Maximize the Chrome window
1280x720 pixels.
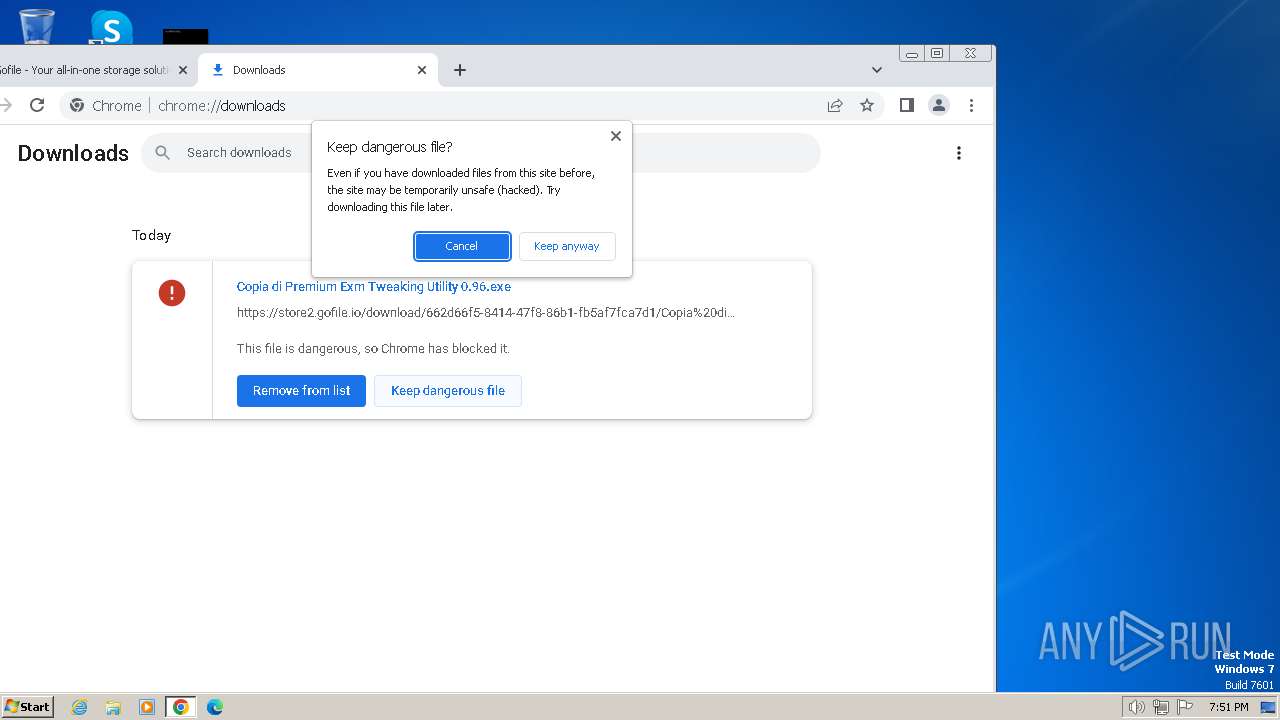tap(937, 54)
